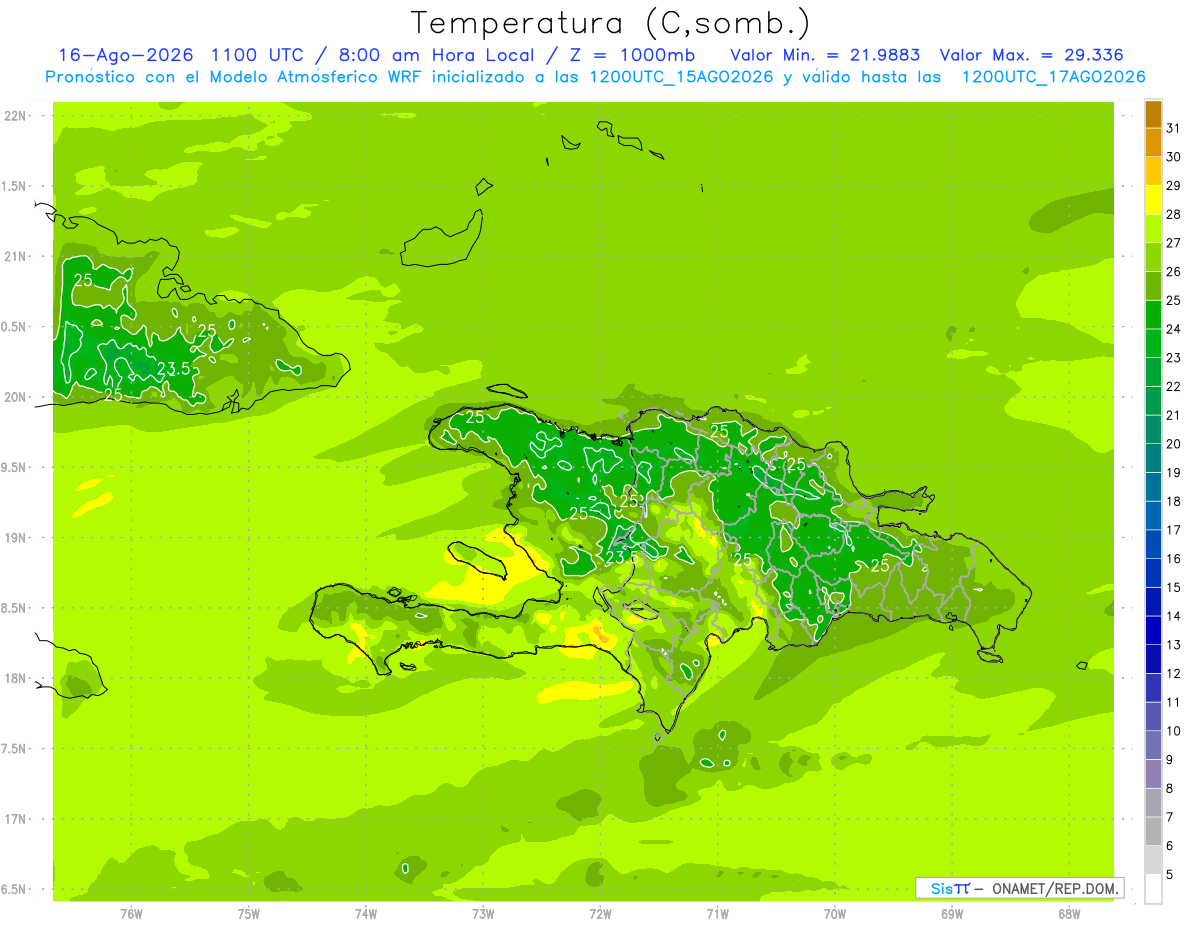The width and height of the screenshot is (1200, 927).
Task: Click the '68W' longitude label
Action: pyautogui.click(x=1069, y=913)
